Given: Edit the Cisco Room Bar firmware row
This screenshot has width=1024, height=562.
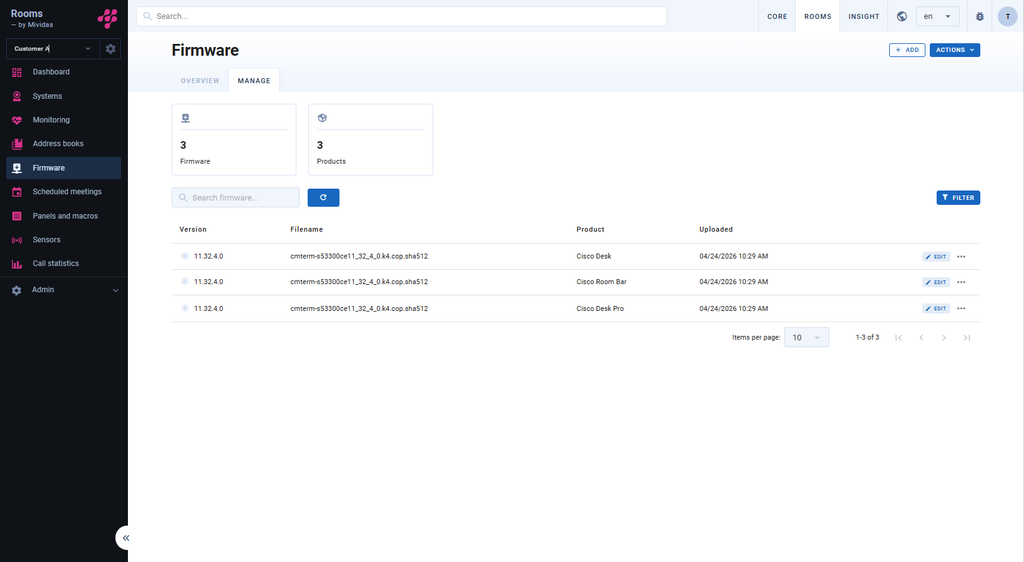Looking at the screenshot, I should click(x=936, y=282).
